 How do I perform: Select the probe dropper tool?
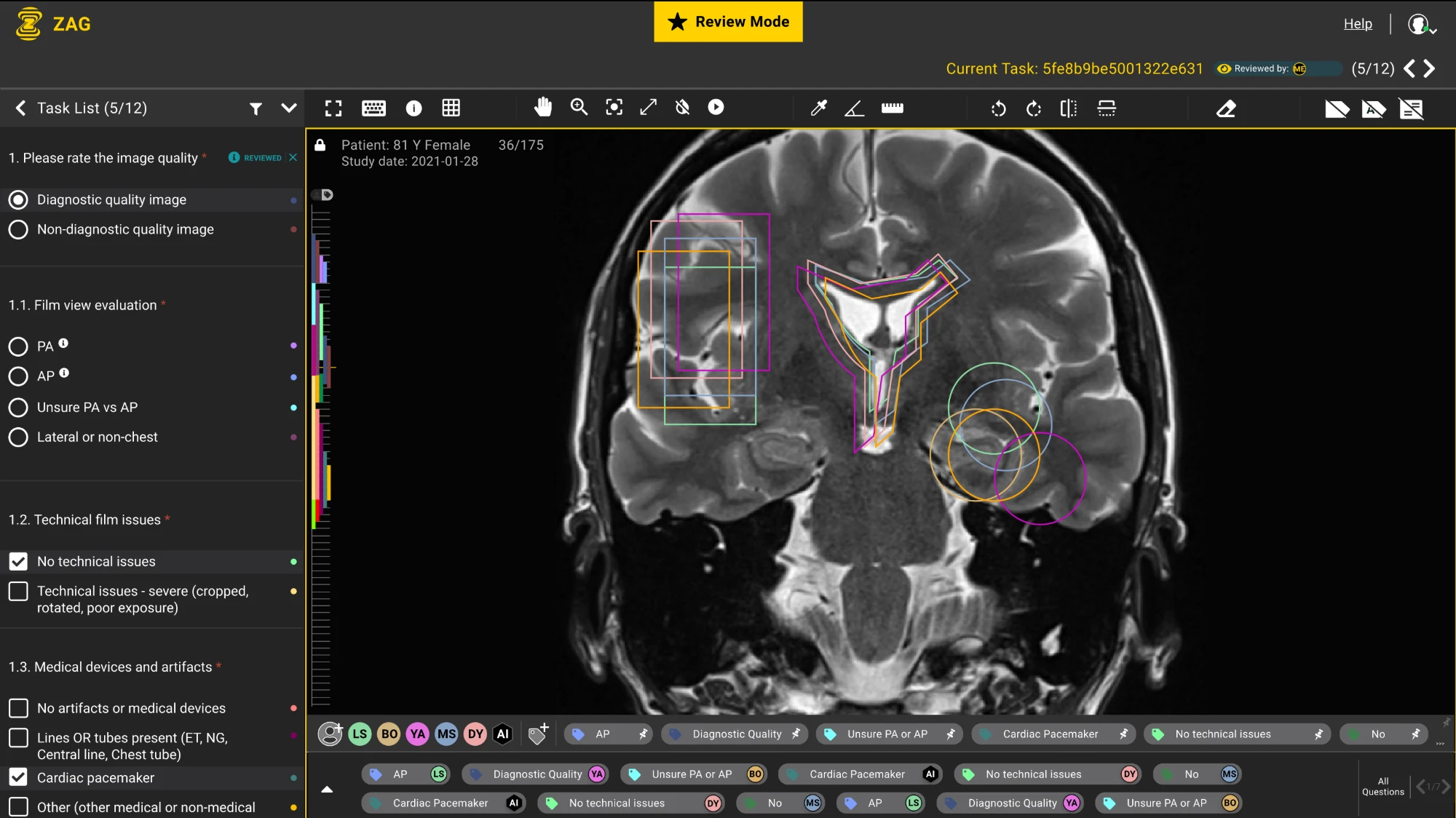(x=819, y=108)
